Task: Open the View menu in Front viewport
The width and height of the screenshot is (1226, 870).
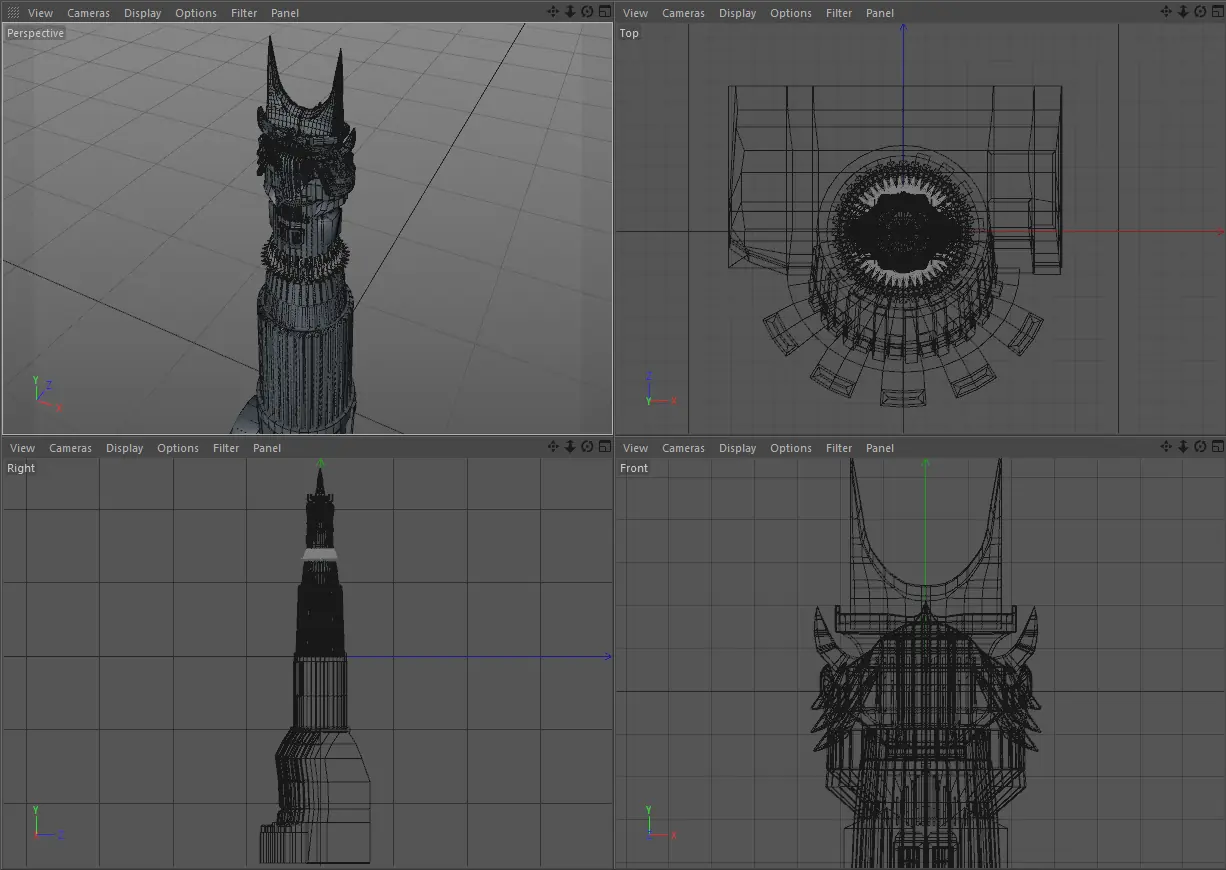Action: [x=636, y=448]
